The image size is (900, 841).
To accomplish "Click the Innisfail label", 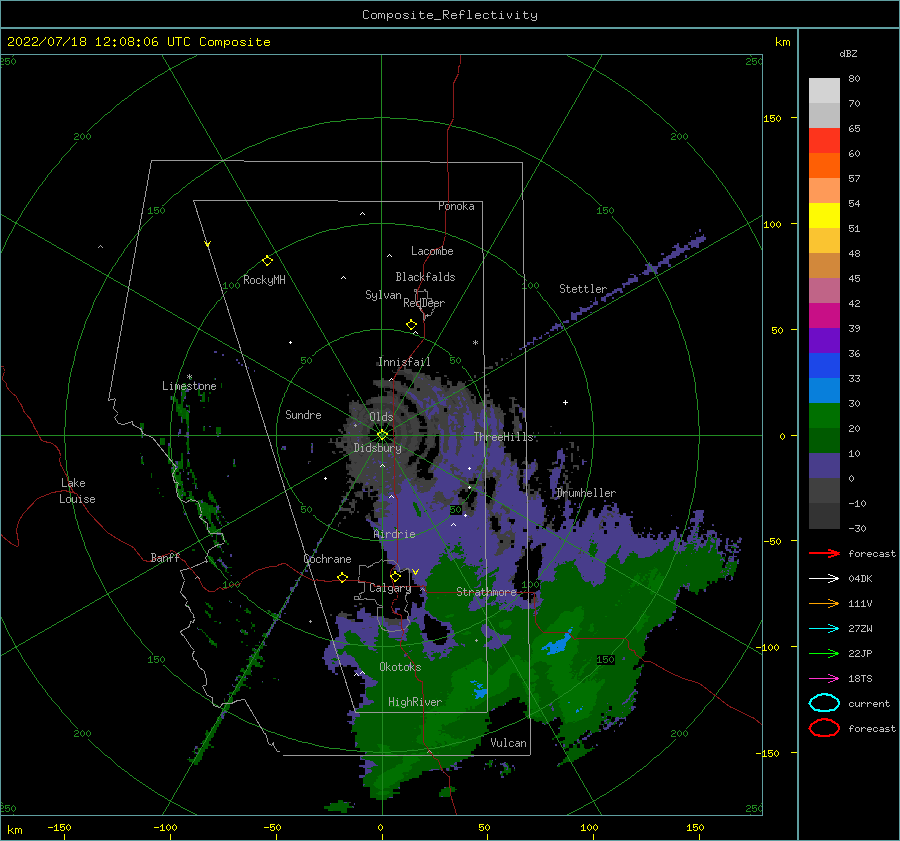I will (404, 362).
